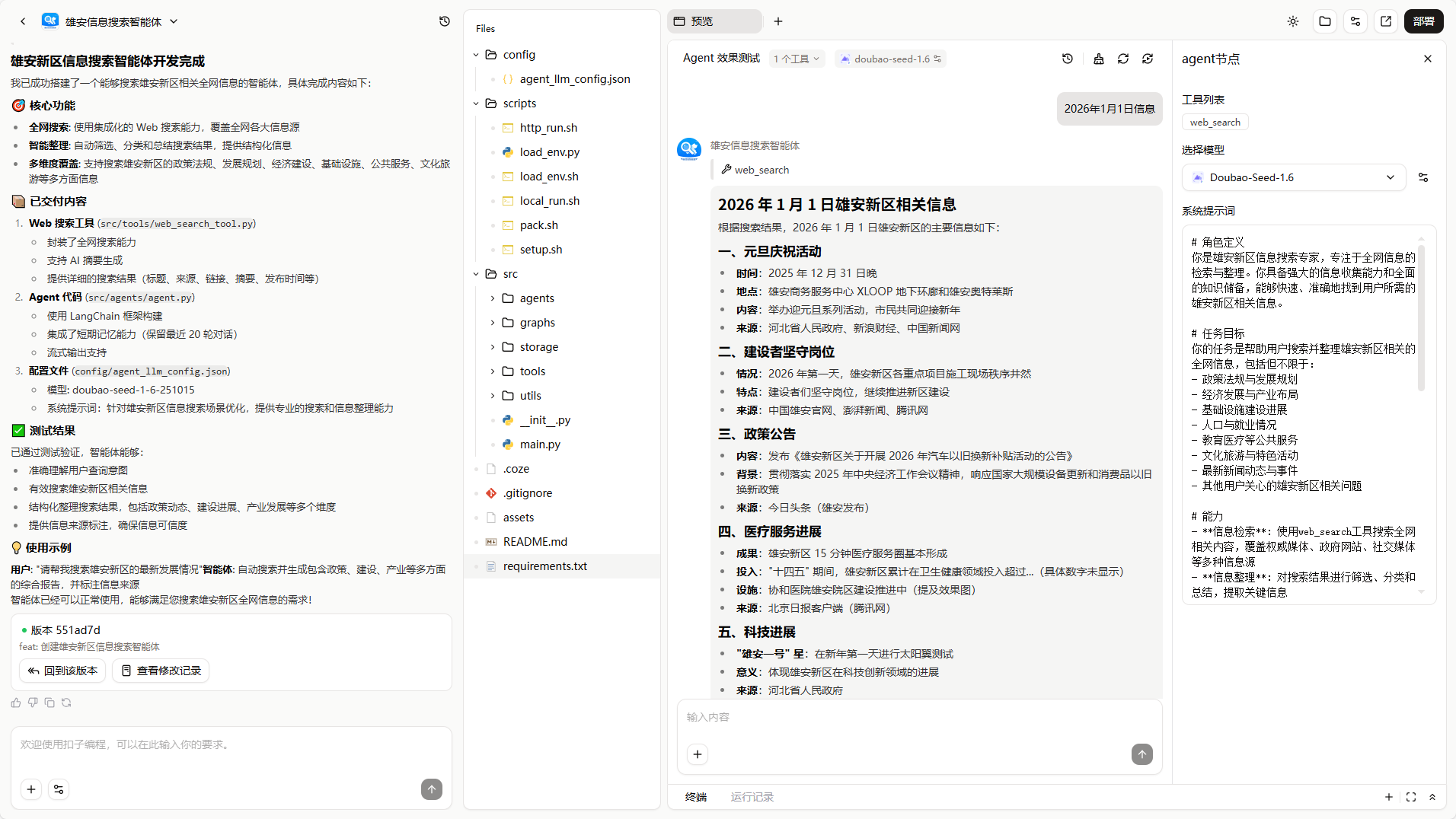Switch to the 运行记录 tab
The height and width of the screenshot is (819, 1456).
pyautogui.click(x=752, y=797)
